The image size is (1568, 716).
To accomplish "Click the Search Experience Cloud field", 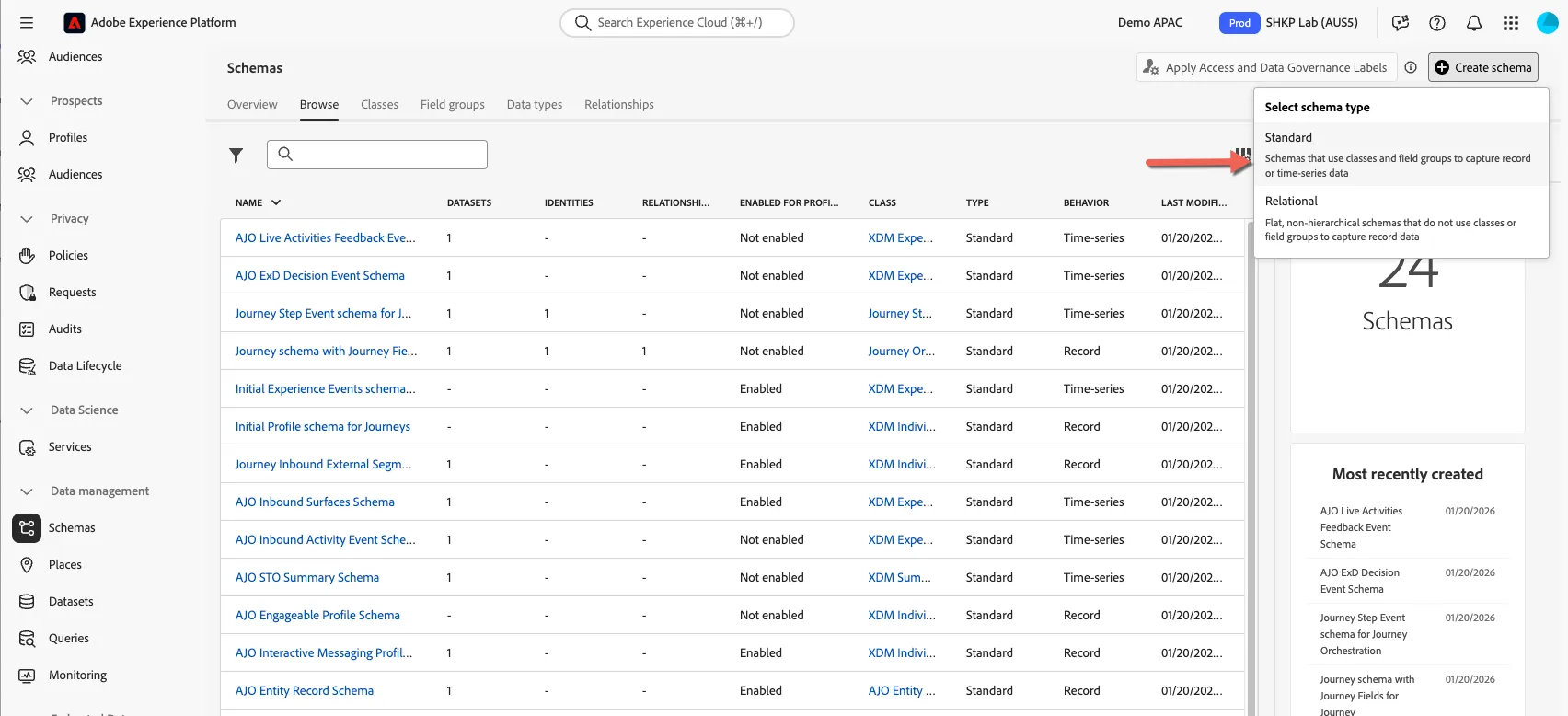I will (x=677, y=23).
